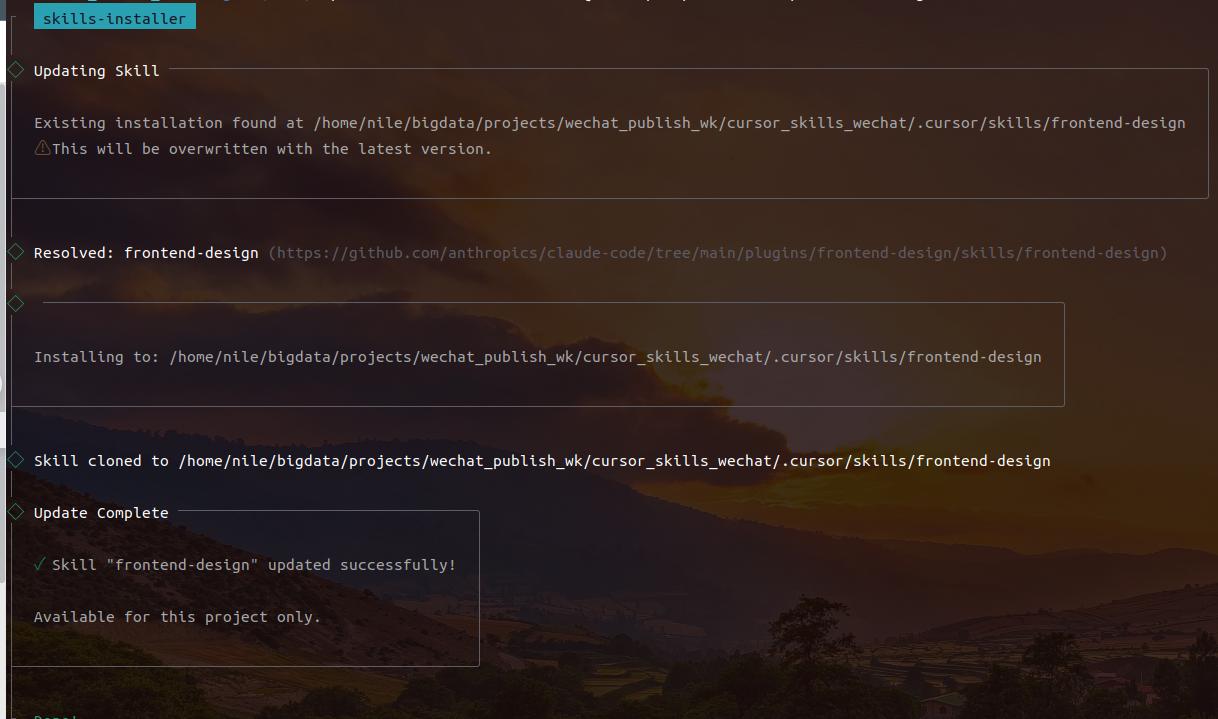Click the Skill cloned to destination path
Viewport: 1218px width, 719px height.
coord(614,461)
